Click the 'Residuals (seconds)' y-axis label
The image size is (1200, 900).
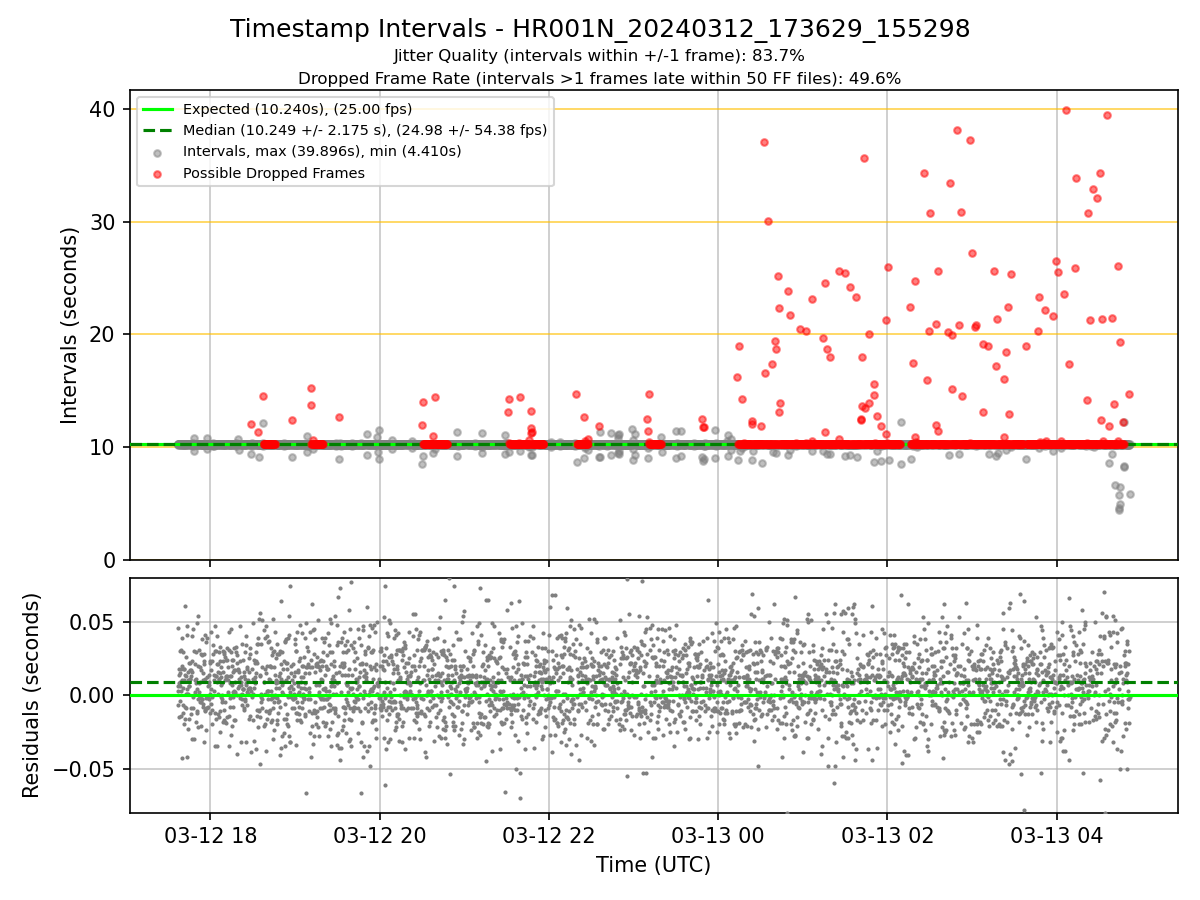tap(32, 695)
